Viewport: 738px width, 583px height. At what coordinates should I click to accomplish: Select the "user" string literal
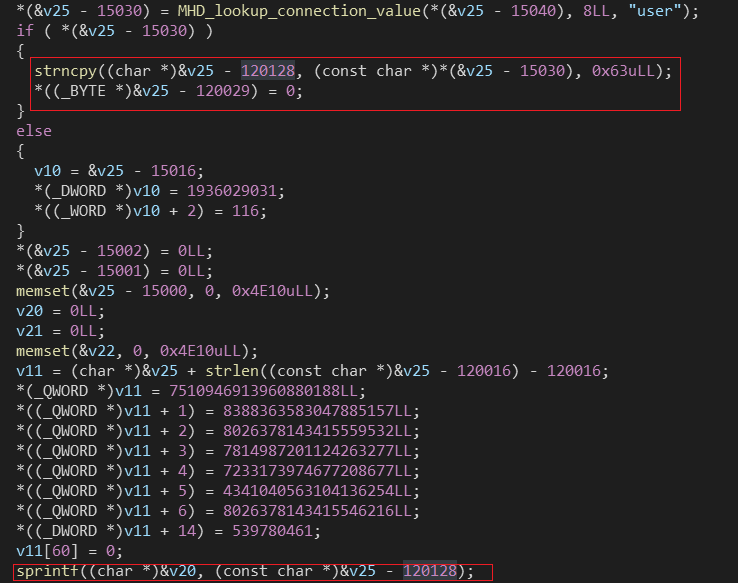[655, 11]
